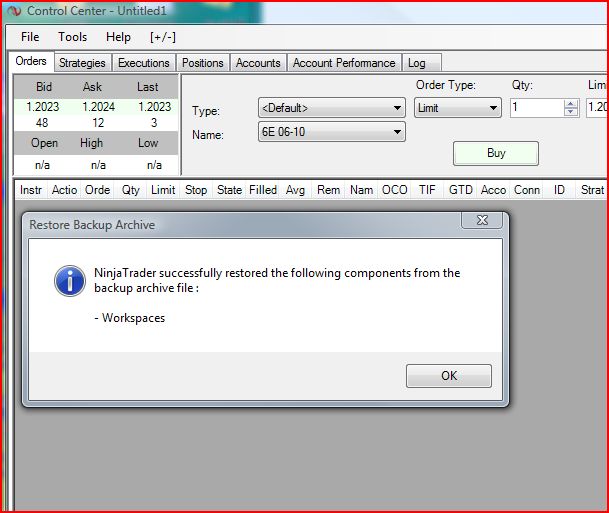
Task: Switch to the Orders tab
Action: 31,61
